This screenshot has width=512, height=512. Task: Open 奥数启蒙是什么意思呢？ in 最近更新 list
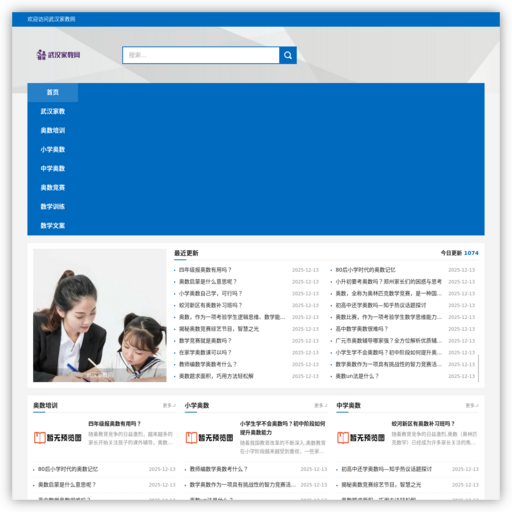pyautogui.click(x=208, y=282)
